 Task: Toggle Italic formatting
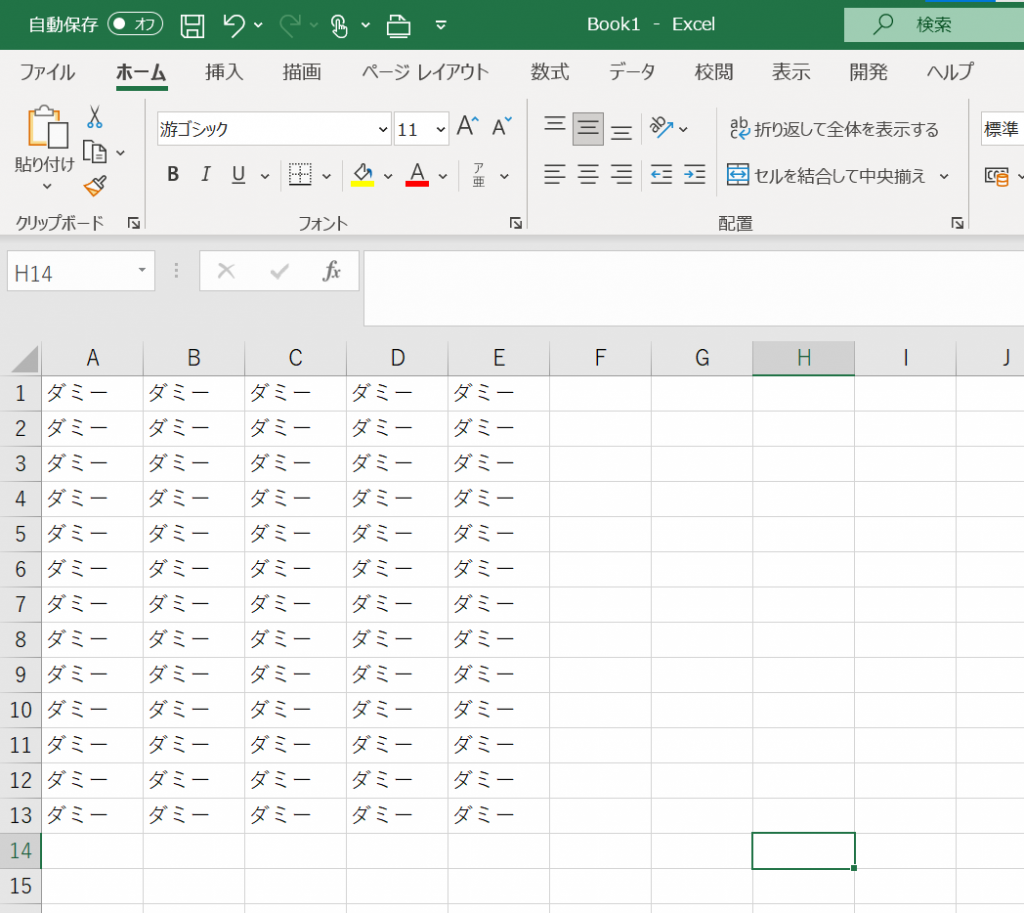[x=206, y=175]
